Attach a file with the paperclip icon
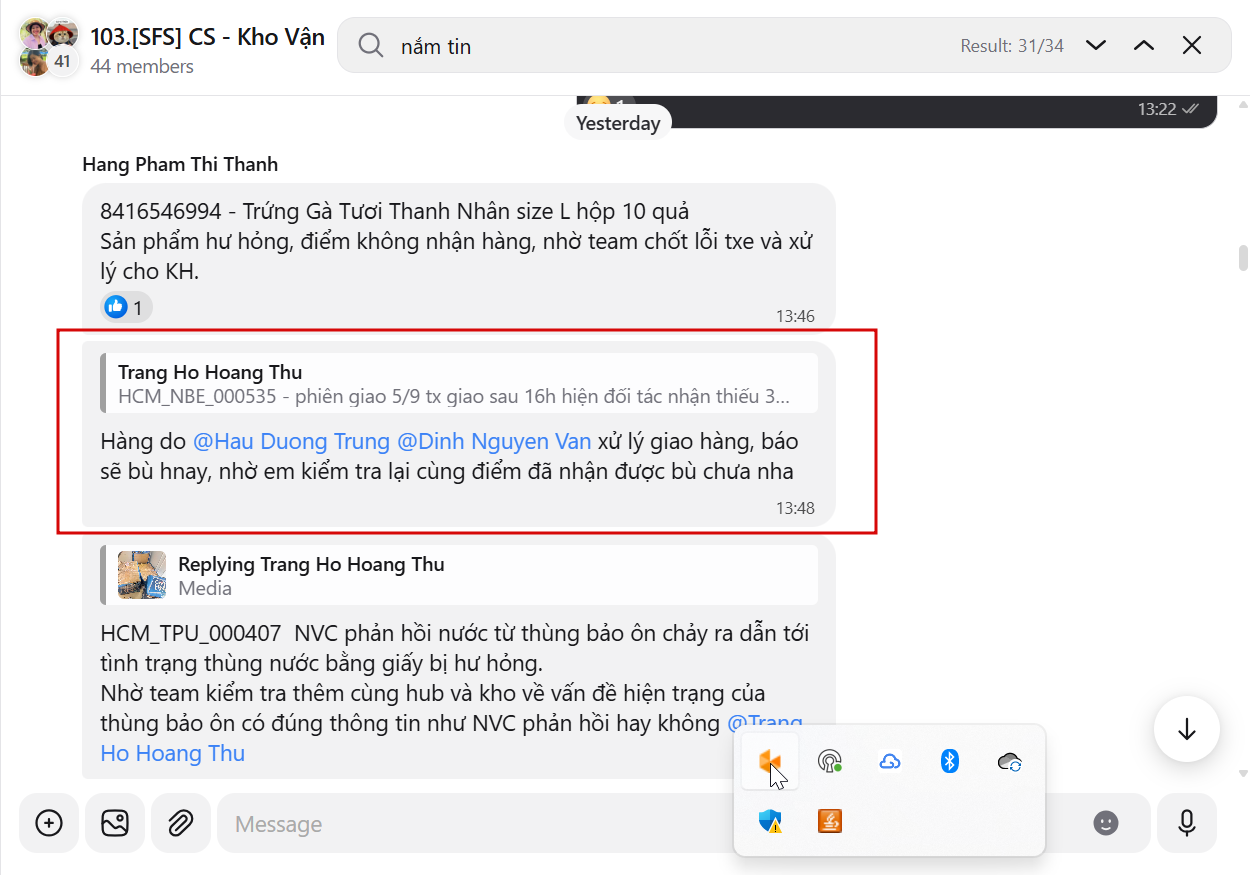The height and width of the screenshot is (875, 1250). click(180, 823)
